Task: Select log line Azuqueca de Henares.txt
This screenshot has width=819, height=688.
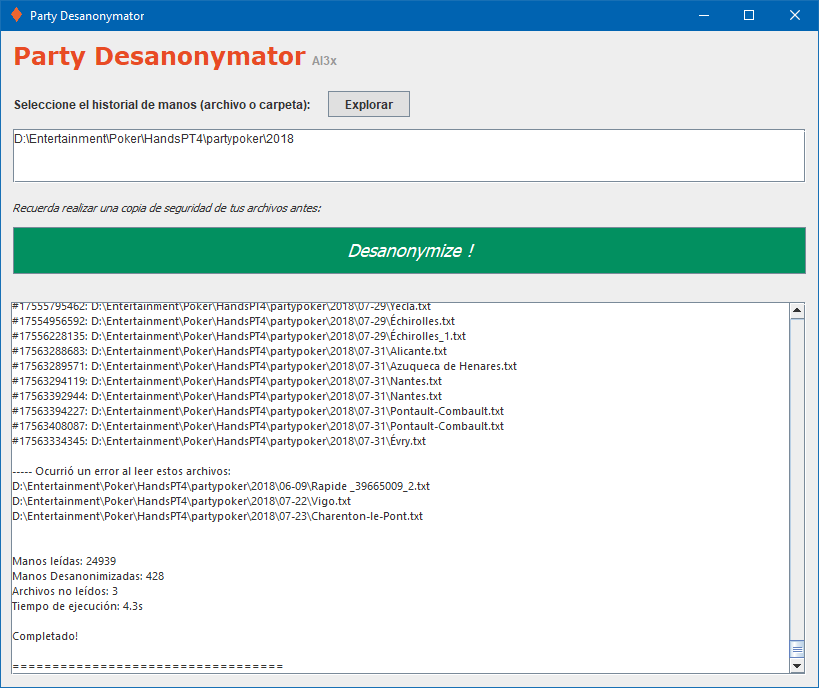Action: 264,366
